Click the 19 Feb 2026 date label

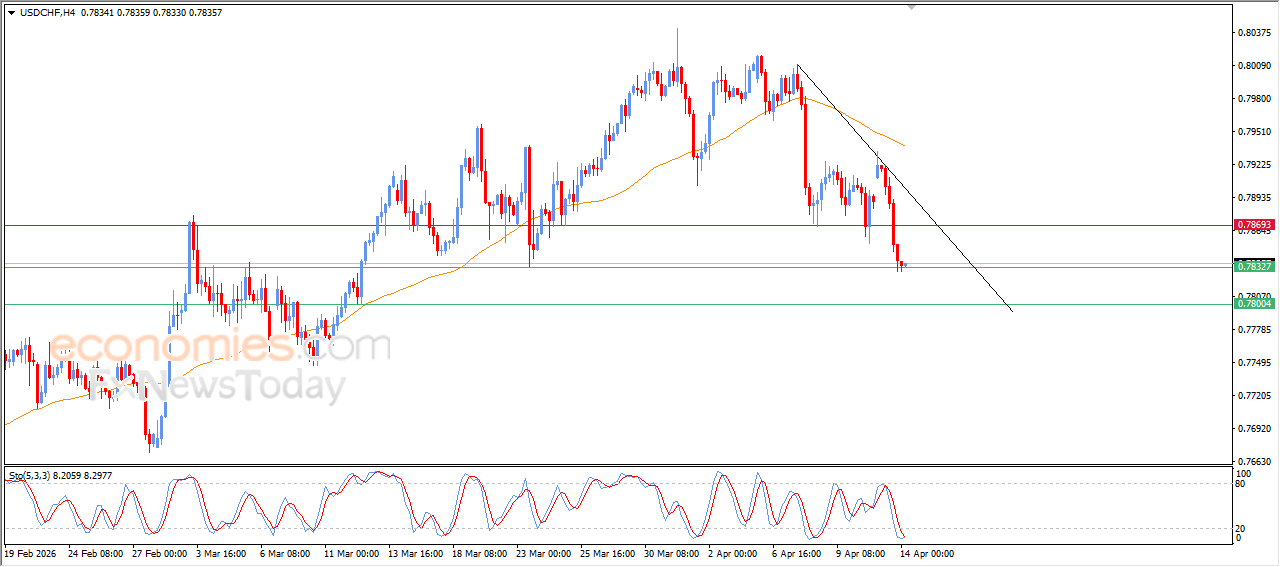29,553
